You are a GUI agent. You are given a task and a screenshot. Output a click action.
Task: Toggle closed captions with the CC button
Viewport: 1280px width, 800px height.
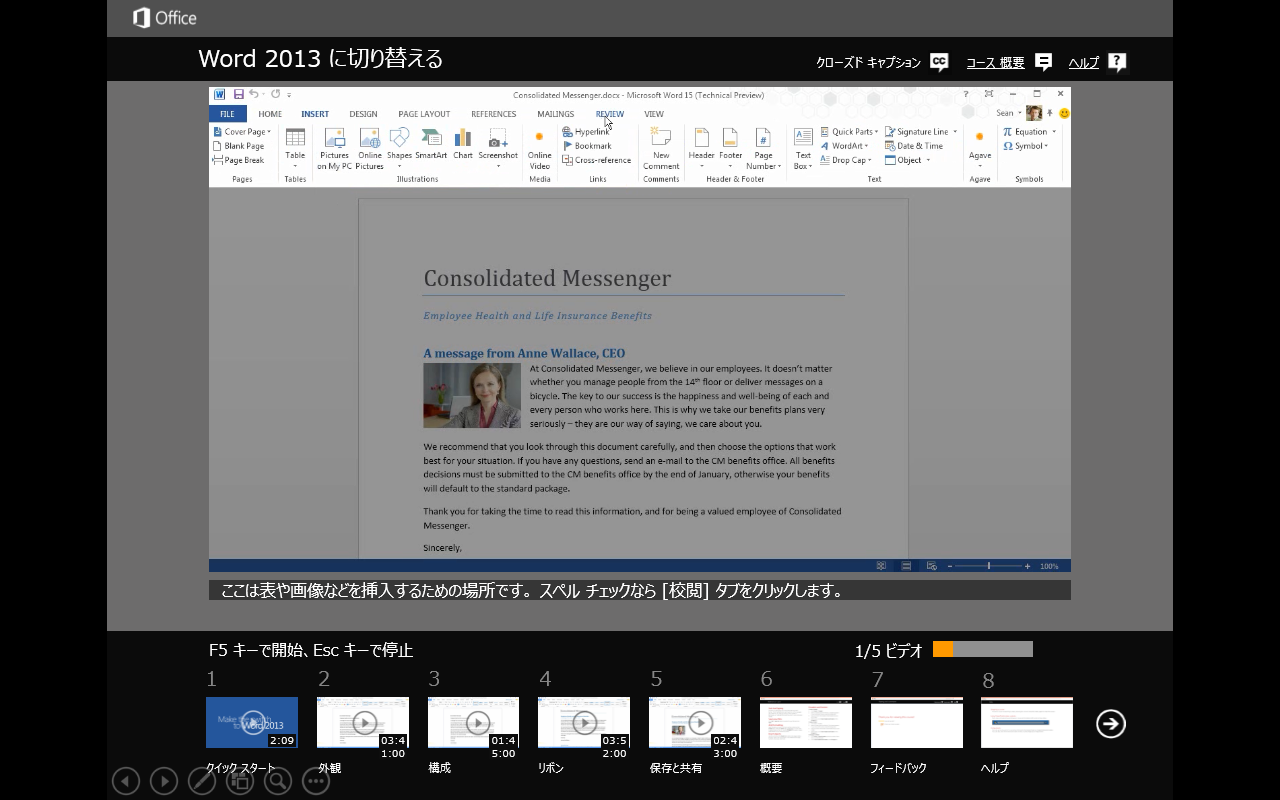[939, 63]
